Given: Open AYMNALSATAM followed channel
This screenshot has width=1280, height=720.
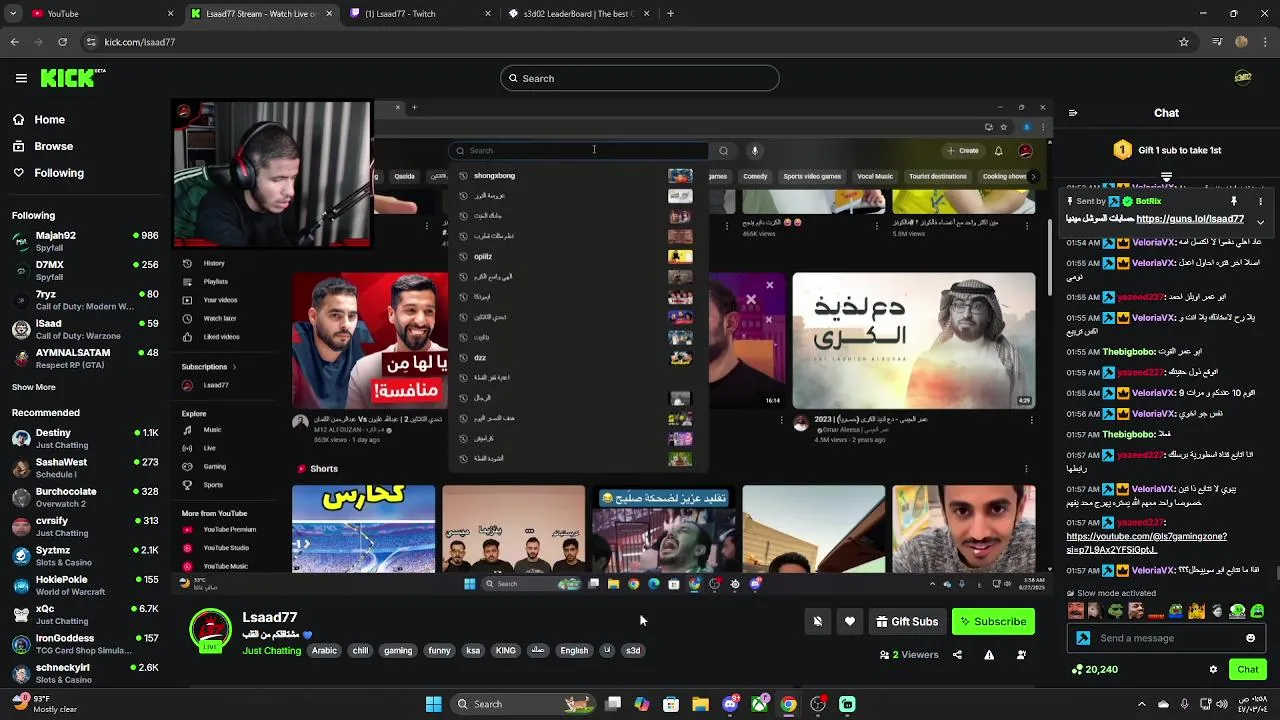Looking at the screenshot, I should pos(84,358).
